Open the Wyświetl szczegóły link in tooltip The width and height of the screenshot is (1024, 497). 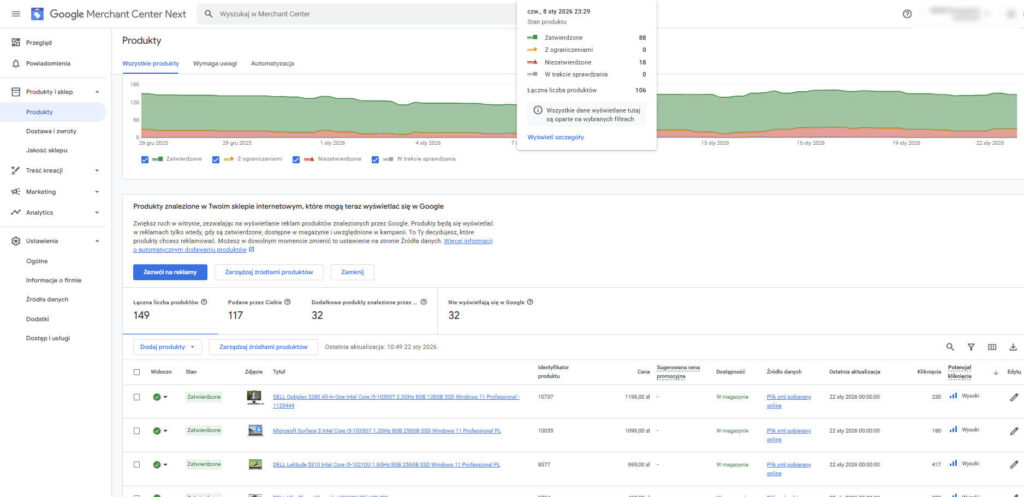[555, 137]
